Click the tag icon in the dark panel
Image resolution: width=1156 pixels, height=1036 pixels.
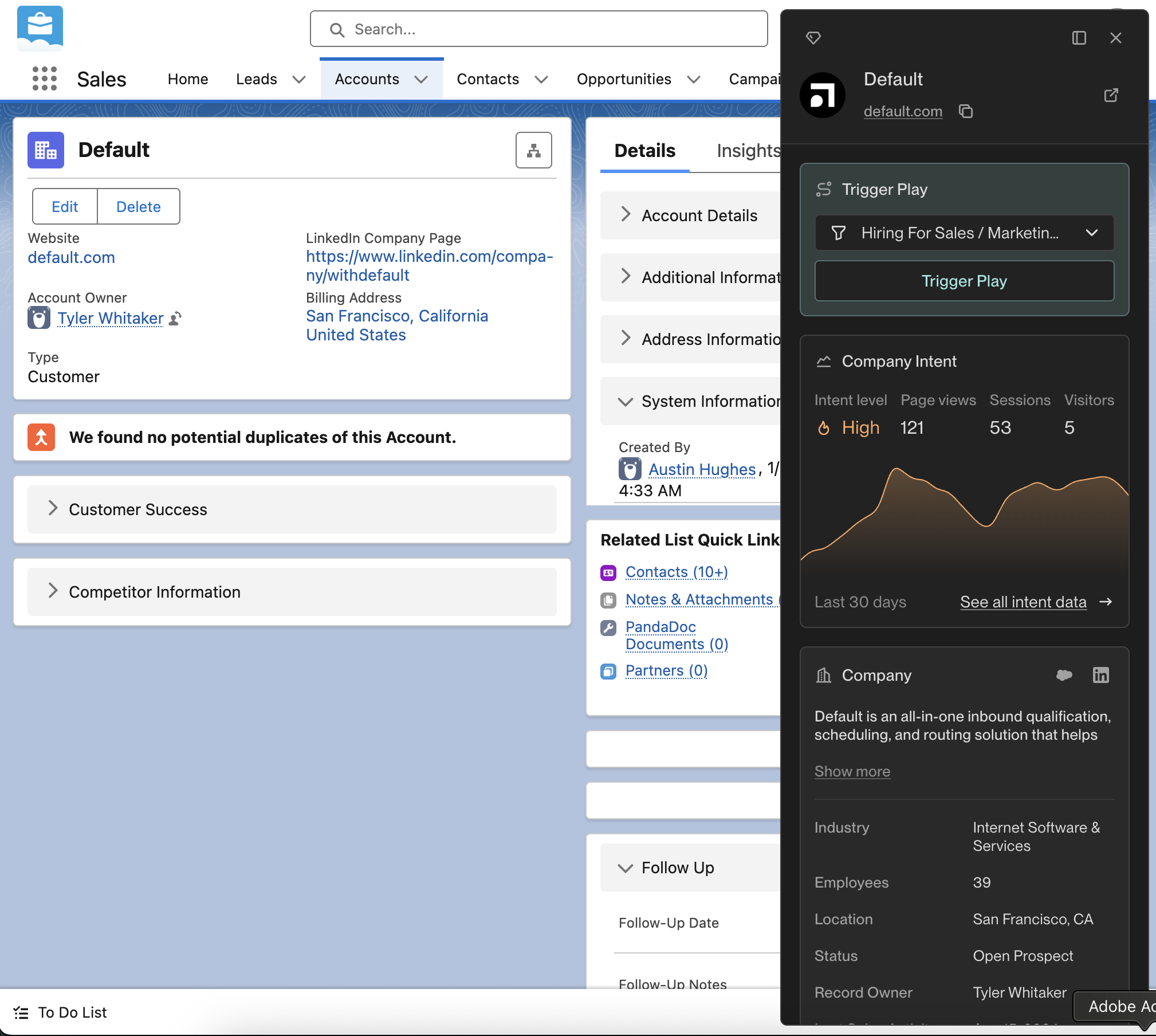pyautogui.click(x=813, y=38)
